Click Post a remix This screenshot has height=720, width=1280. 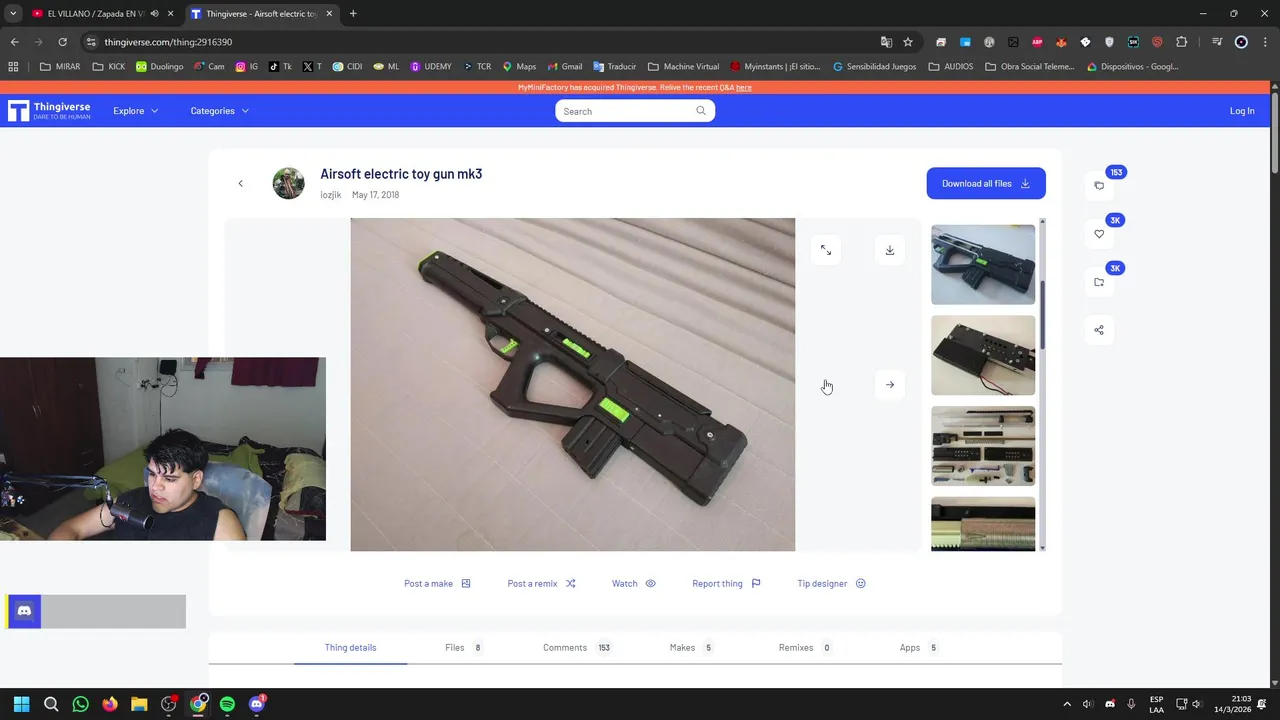click(x=541, y=584)
